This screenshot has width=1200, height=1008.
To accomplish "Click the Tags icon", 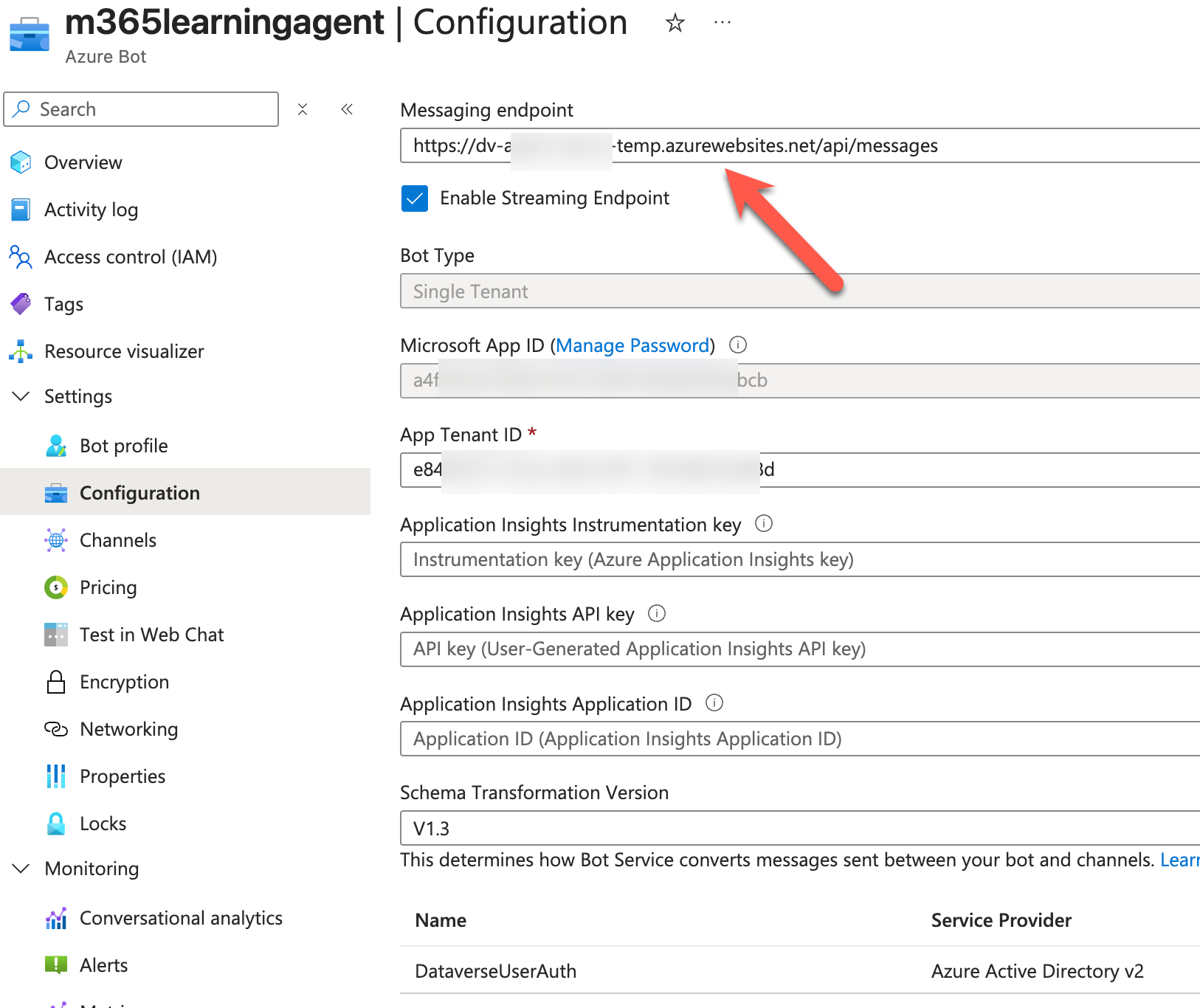I will [x=21, y=304].
